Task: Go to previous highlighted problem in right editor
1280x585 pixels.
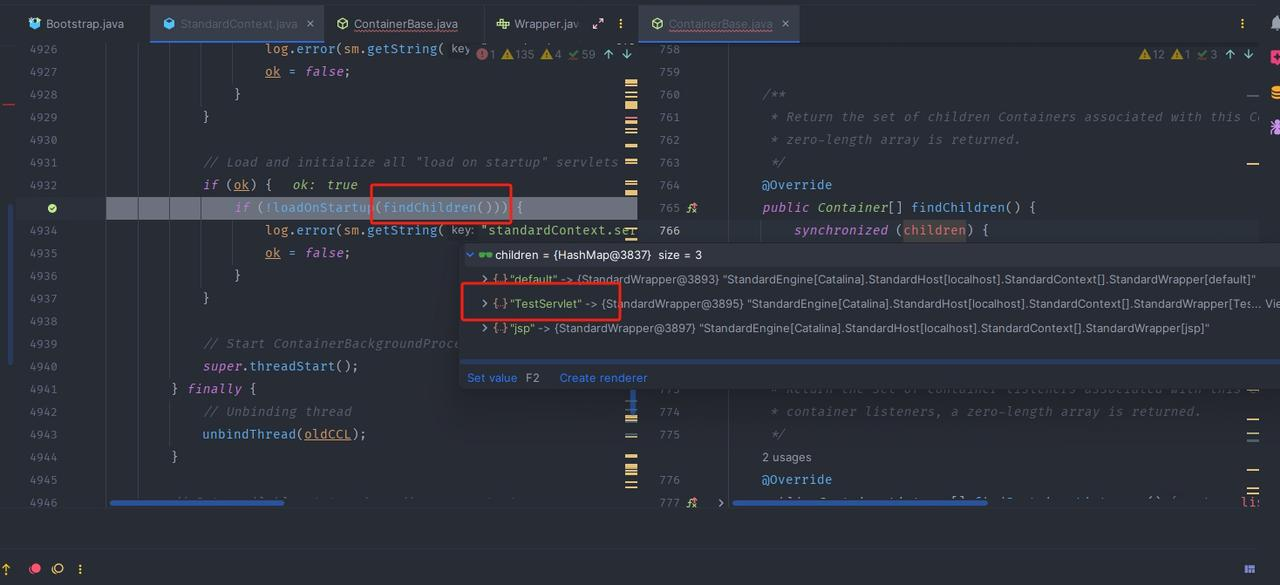Action: [x=1230, y=54]
